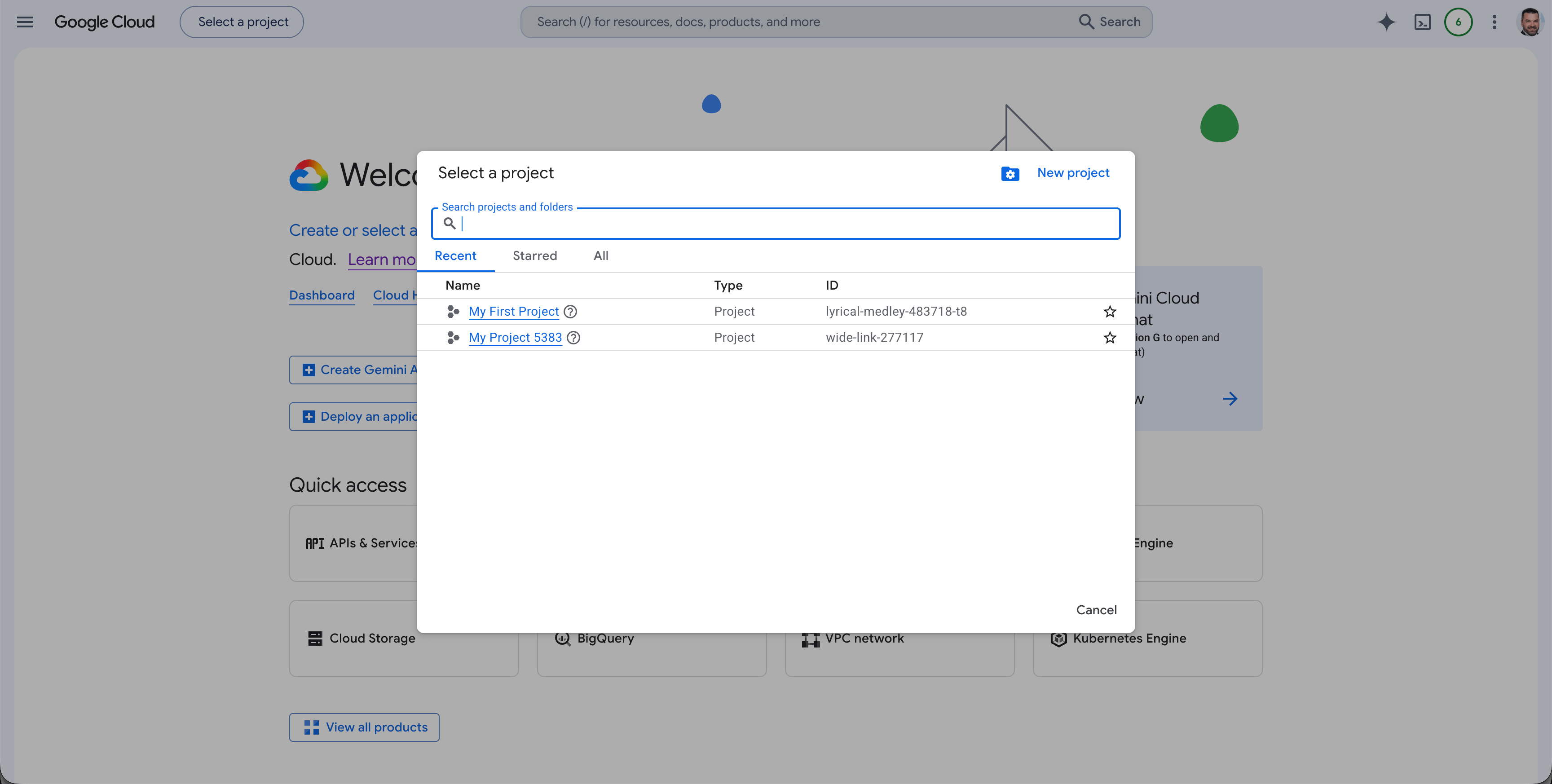
Task: Click the grid icon in View all products
Action: point(312,727)
